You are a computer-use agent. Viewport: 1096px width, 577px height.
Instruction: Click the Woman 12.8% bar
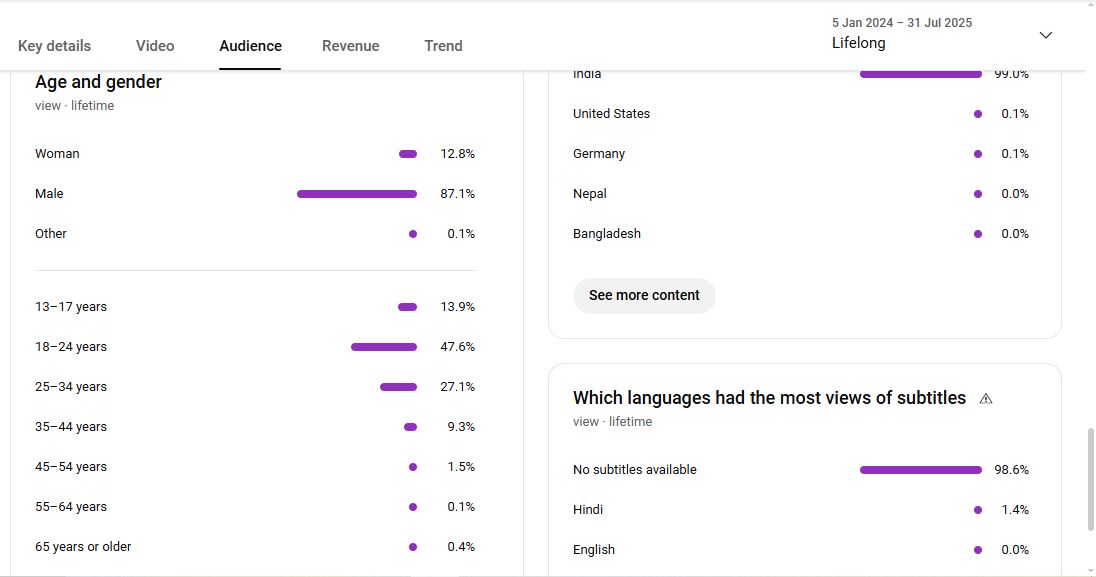click(408, 154)
